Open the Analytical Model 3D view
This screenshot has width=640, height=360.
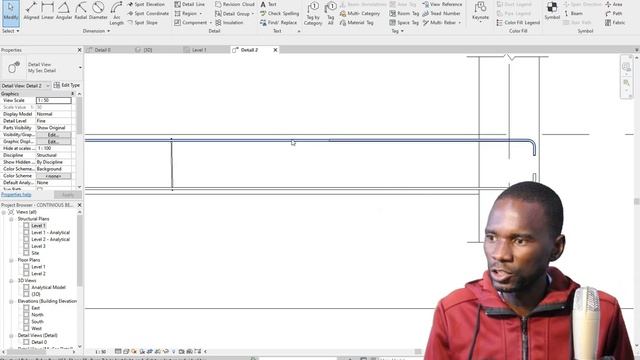(x=48, y=287)
